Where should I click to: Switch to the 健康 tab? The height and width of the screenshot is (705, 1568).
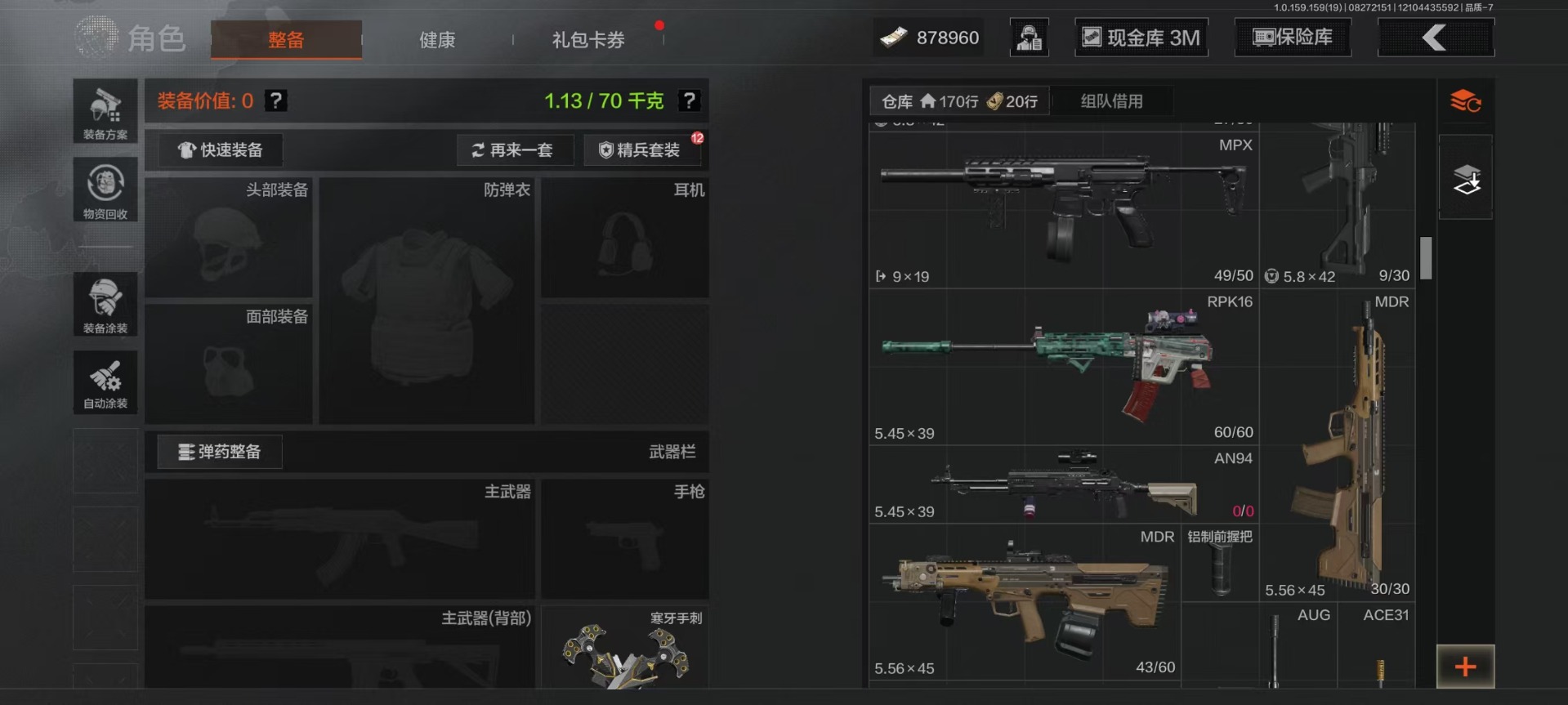[437, 39]
